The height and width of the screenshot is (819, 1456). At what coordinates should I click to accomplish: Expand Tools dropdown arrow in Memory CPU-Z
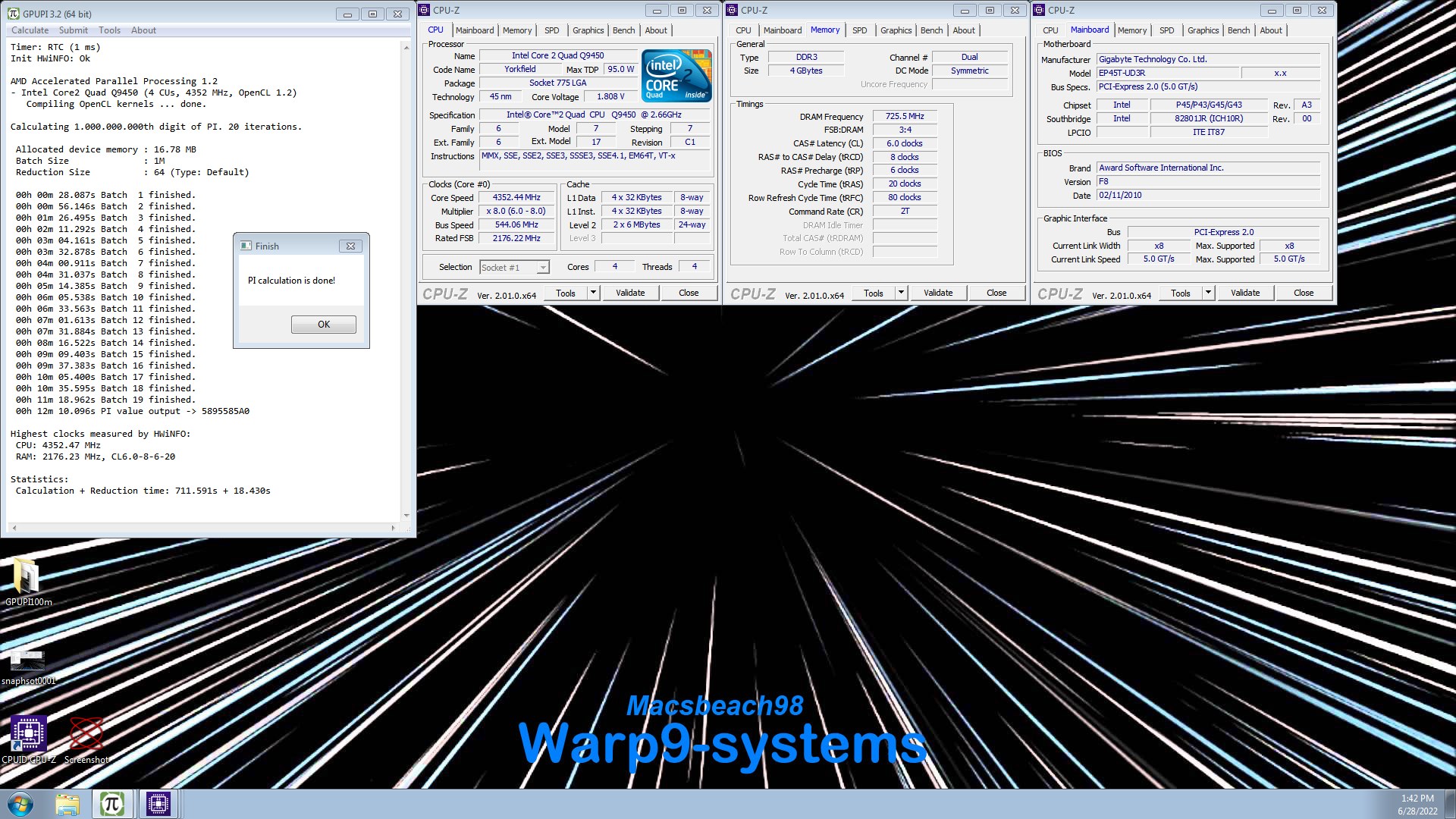click(x=902, y=293)
